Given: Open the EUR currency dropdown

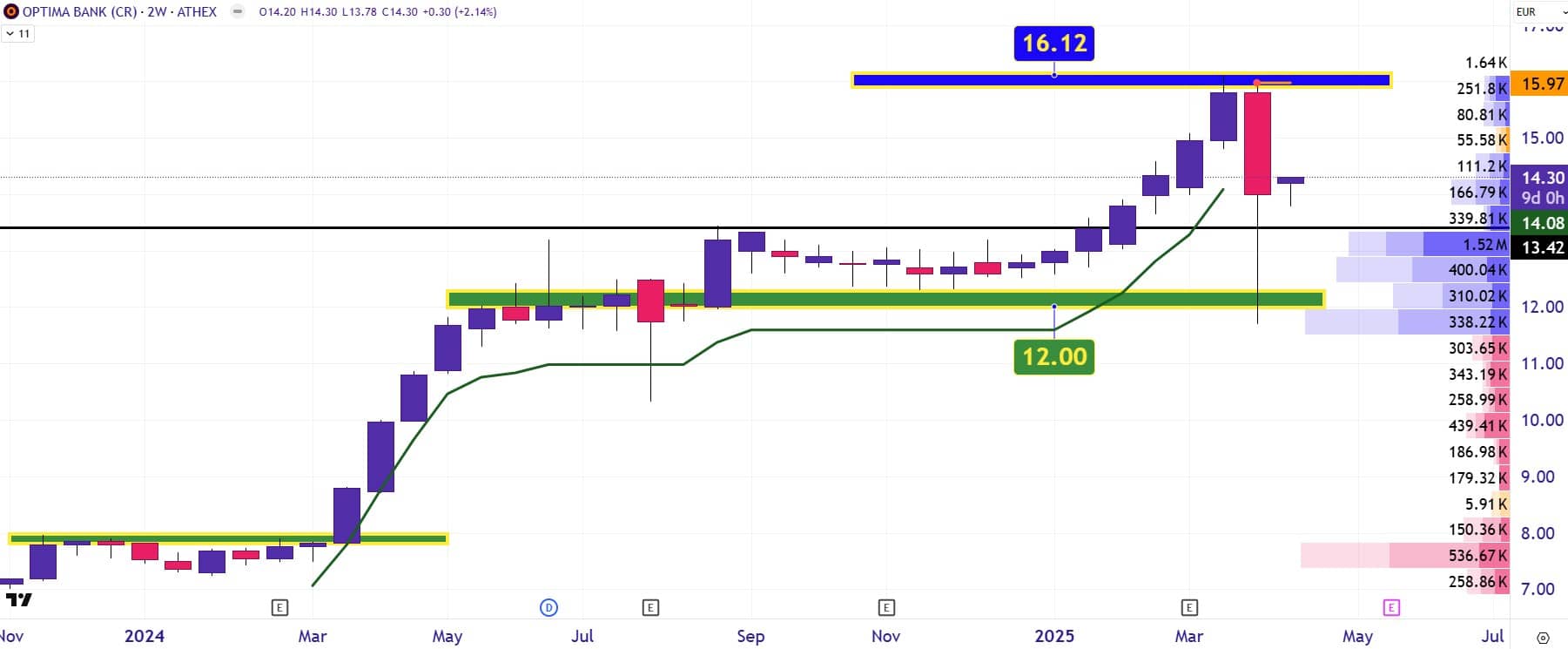Looking at the screenshot, I should pos(1538,11).
